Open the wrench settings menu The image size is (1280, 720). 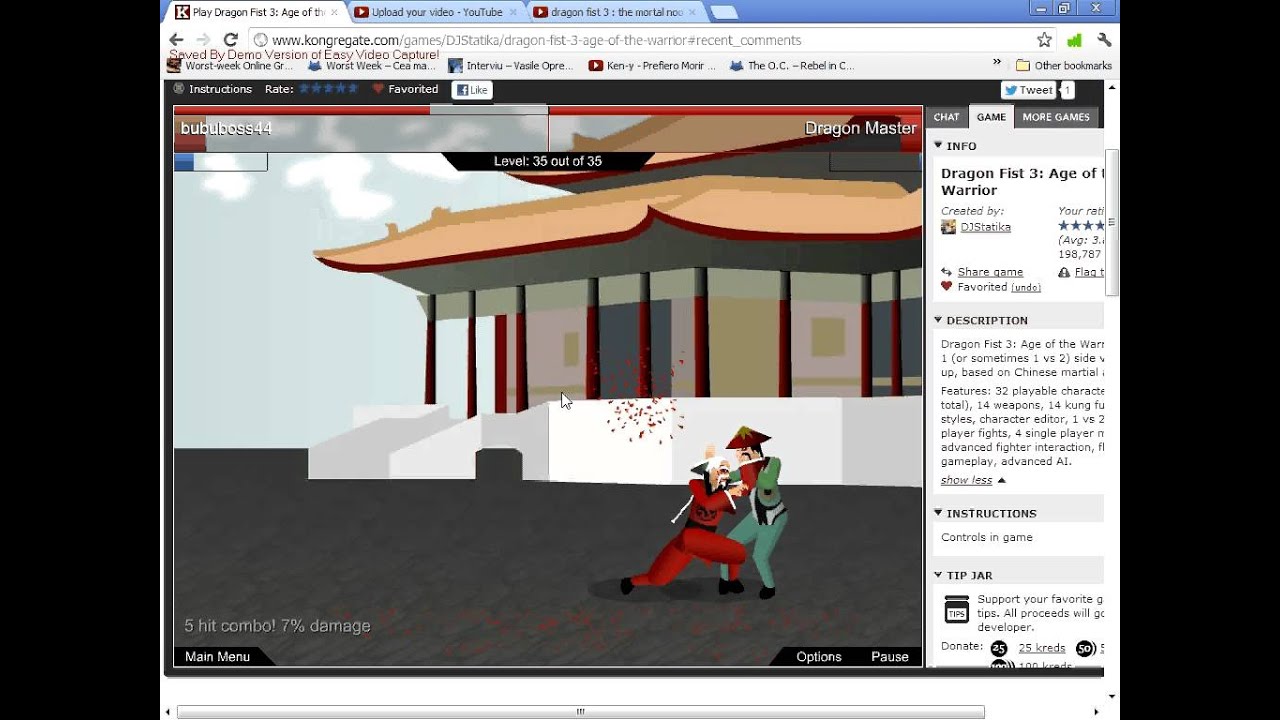(x=1104, y=40)
